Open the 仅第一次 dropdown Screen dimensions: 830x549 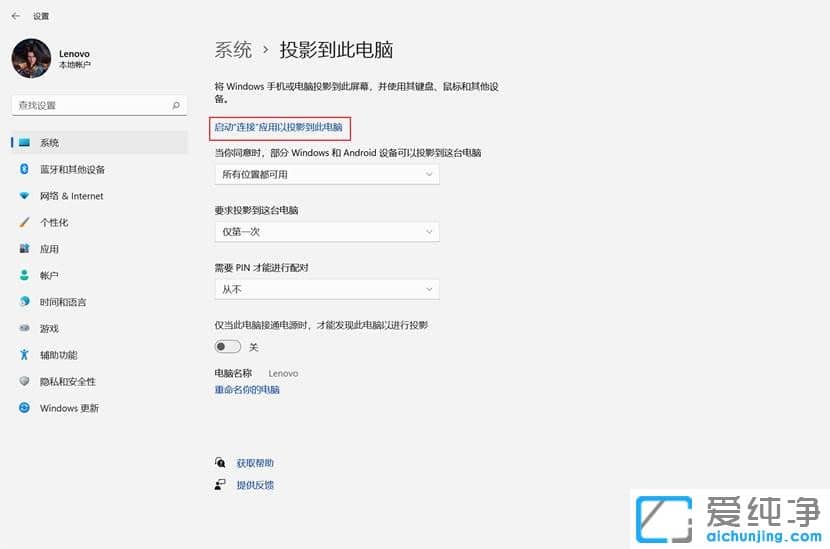pos(327,232)
